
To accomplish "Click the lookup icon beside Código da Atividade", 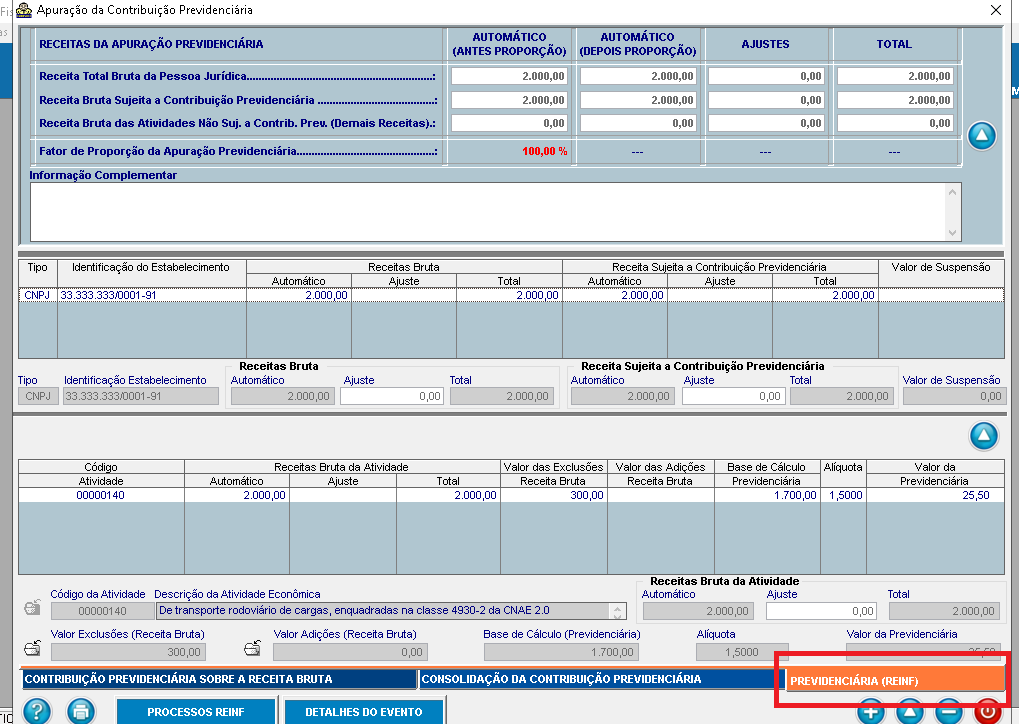I will [32, 608].
